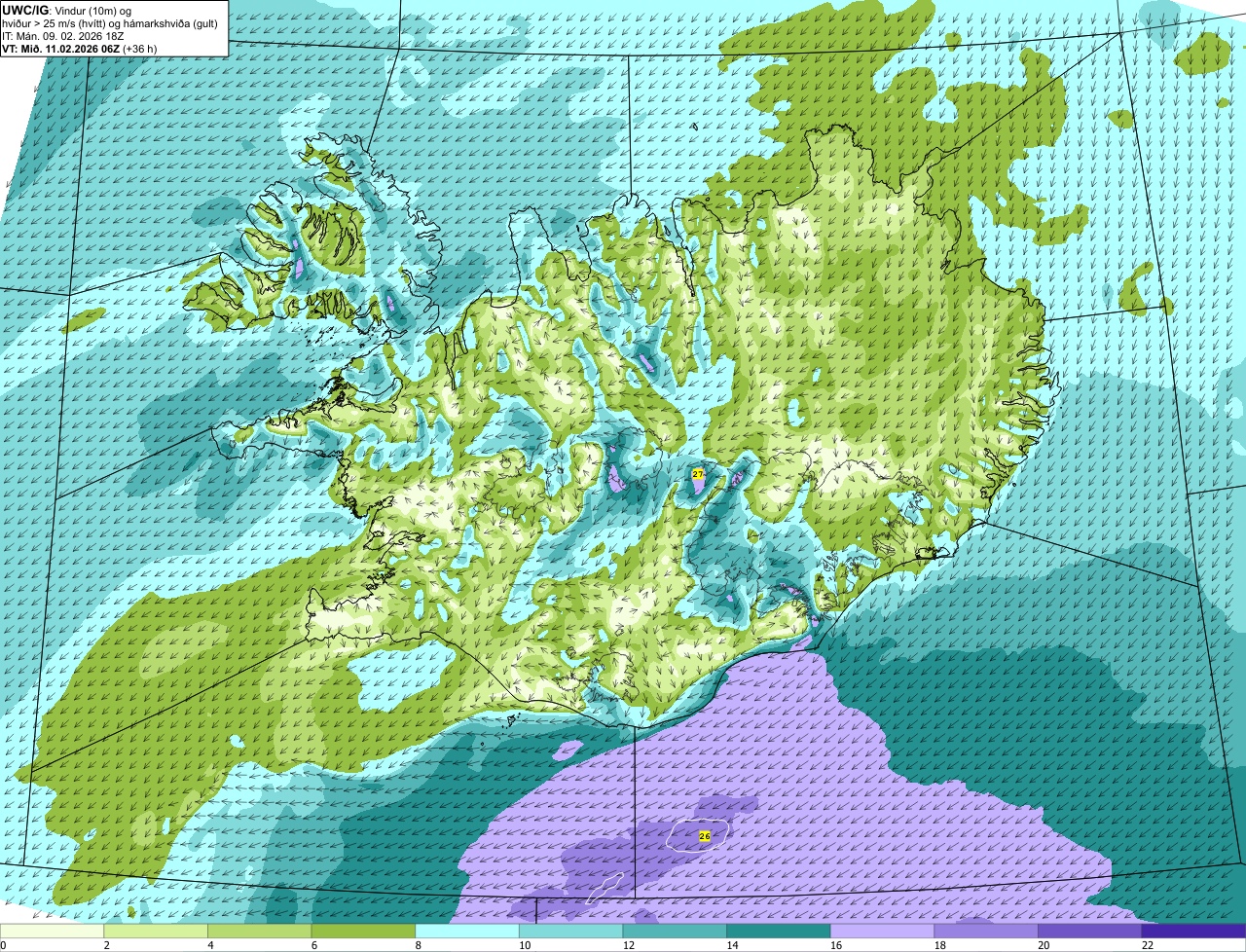Image resolution: width=1246 pixels, height=952 pixels.
Task: Click the "VT: Mið. 11.02.2026 06Z (+36 h)" line
Action: point(80,48)
